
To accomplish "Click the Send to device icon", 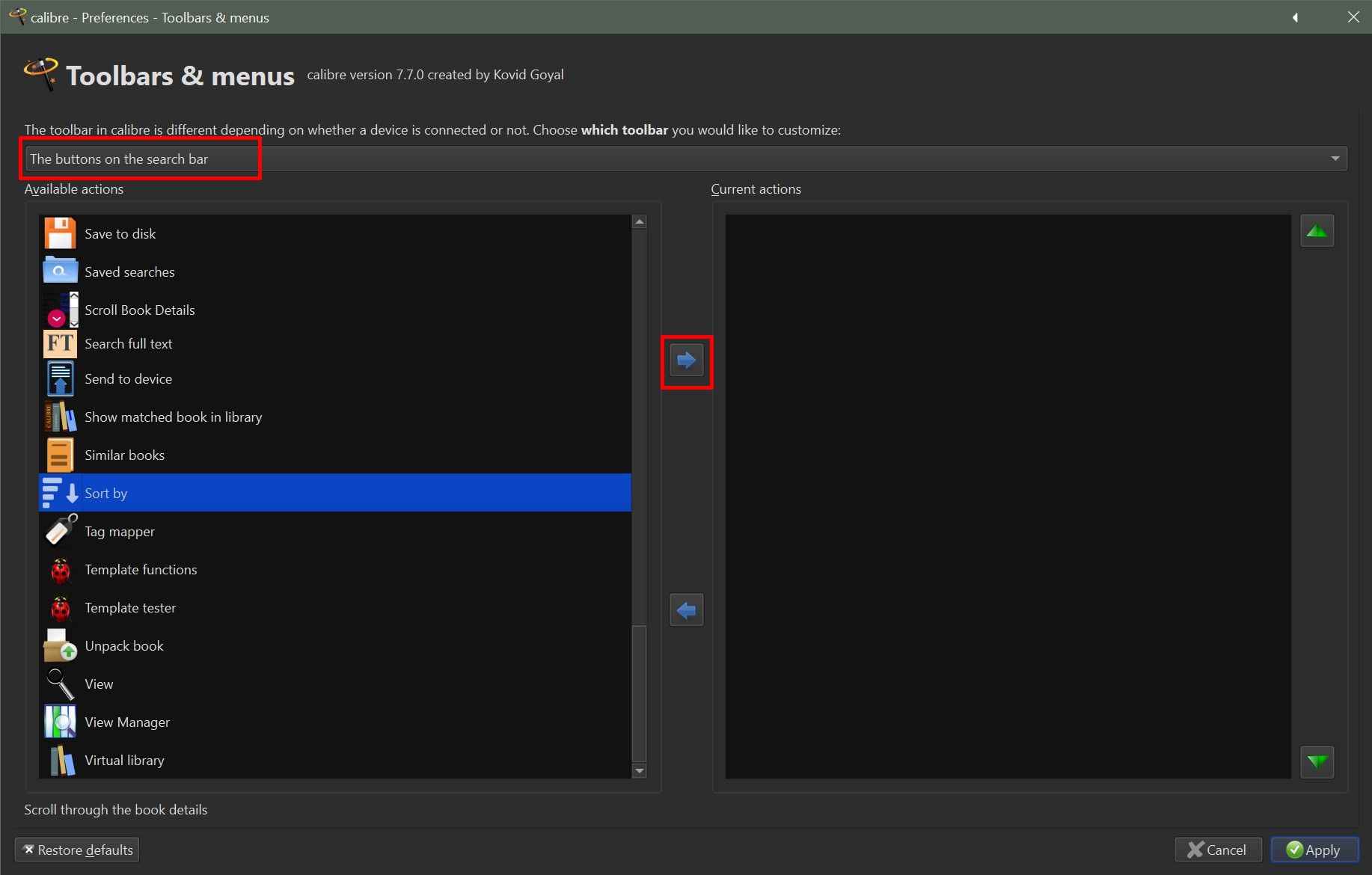I will tap(60, 378).
